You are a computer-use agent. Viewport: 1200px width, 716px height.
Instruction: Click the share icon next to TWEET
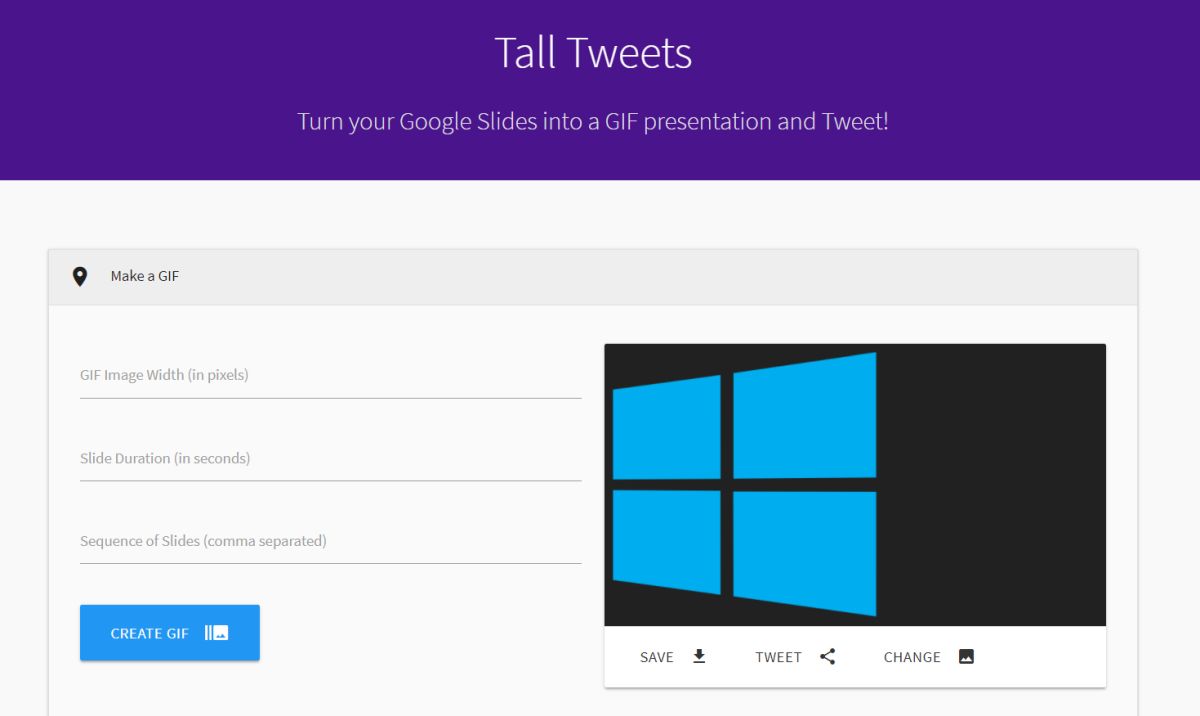point(827,657)
